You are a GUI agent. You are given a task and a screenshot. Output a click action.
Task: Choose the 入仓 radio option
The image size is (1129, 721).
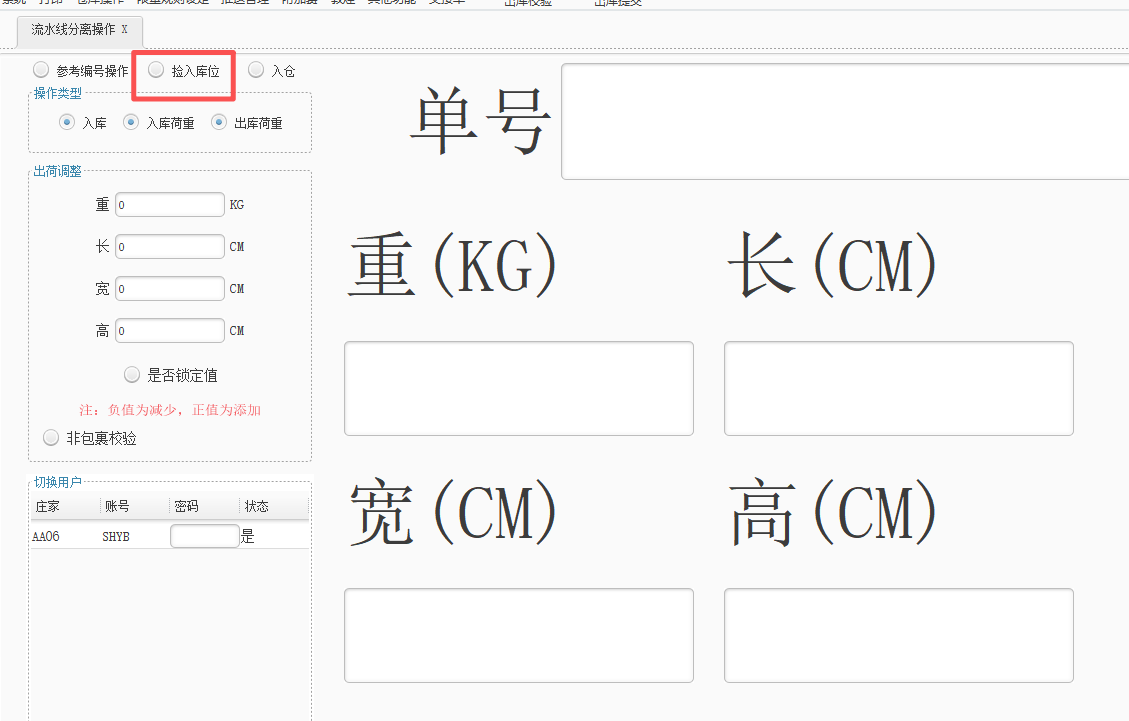point(256,70)
